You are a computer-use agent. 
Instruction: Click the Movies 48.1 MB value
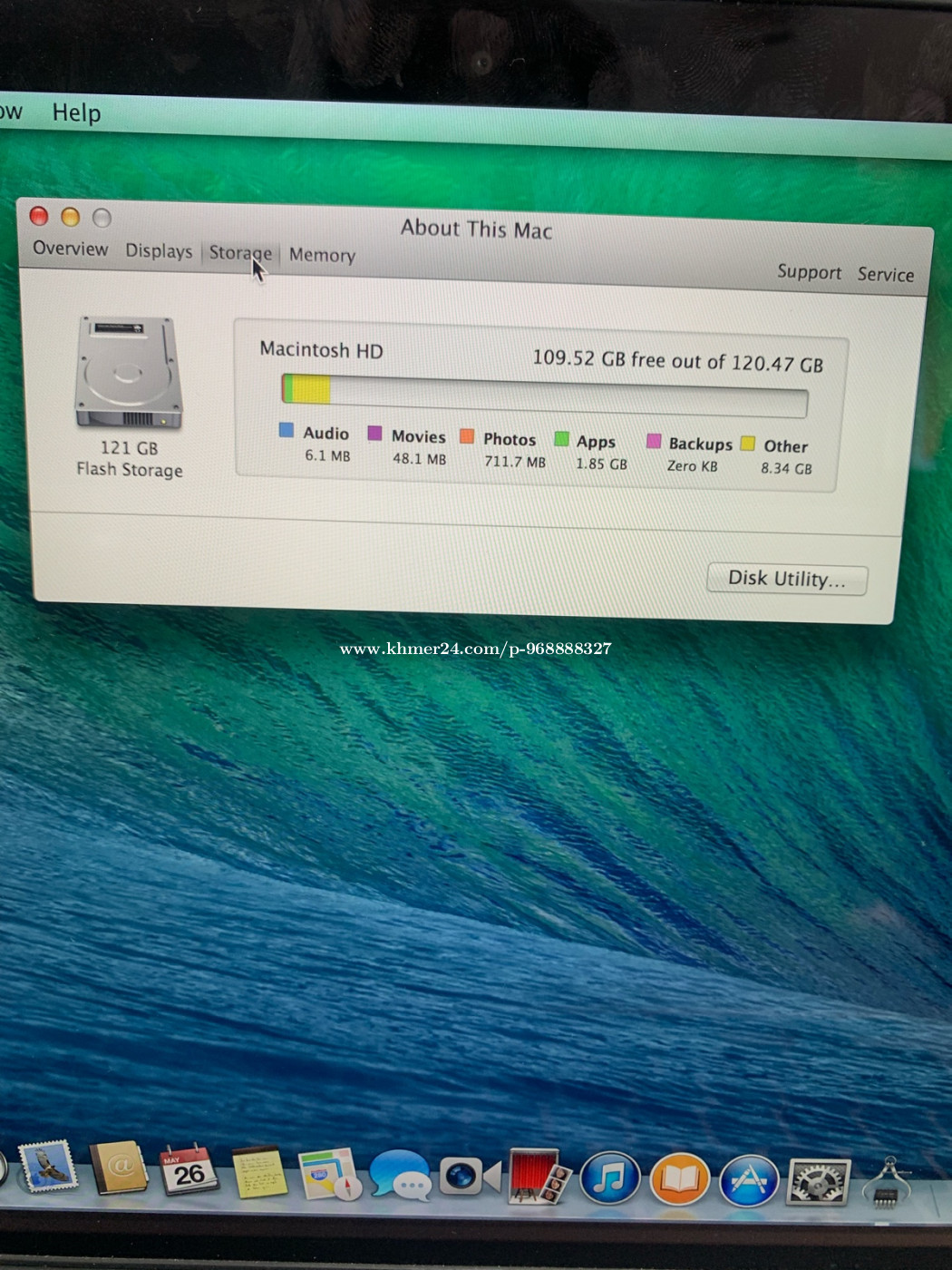point(419,459)
